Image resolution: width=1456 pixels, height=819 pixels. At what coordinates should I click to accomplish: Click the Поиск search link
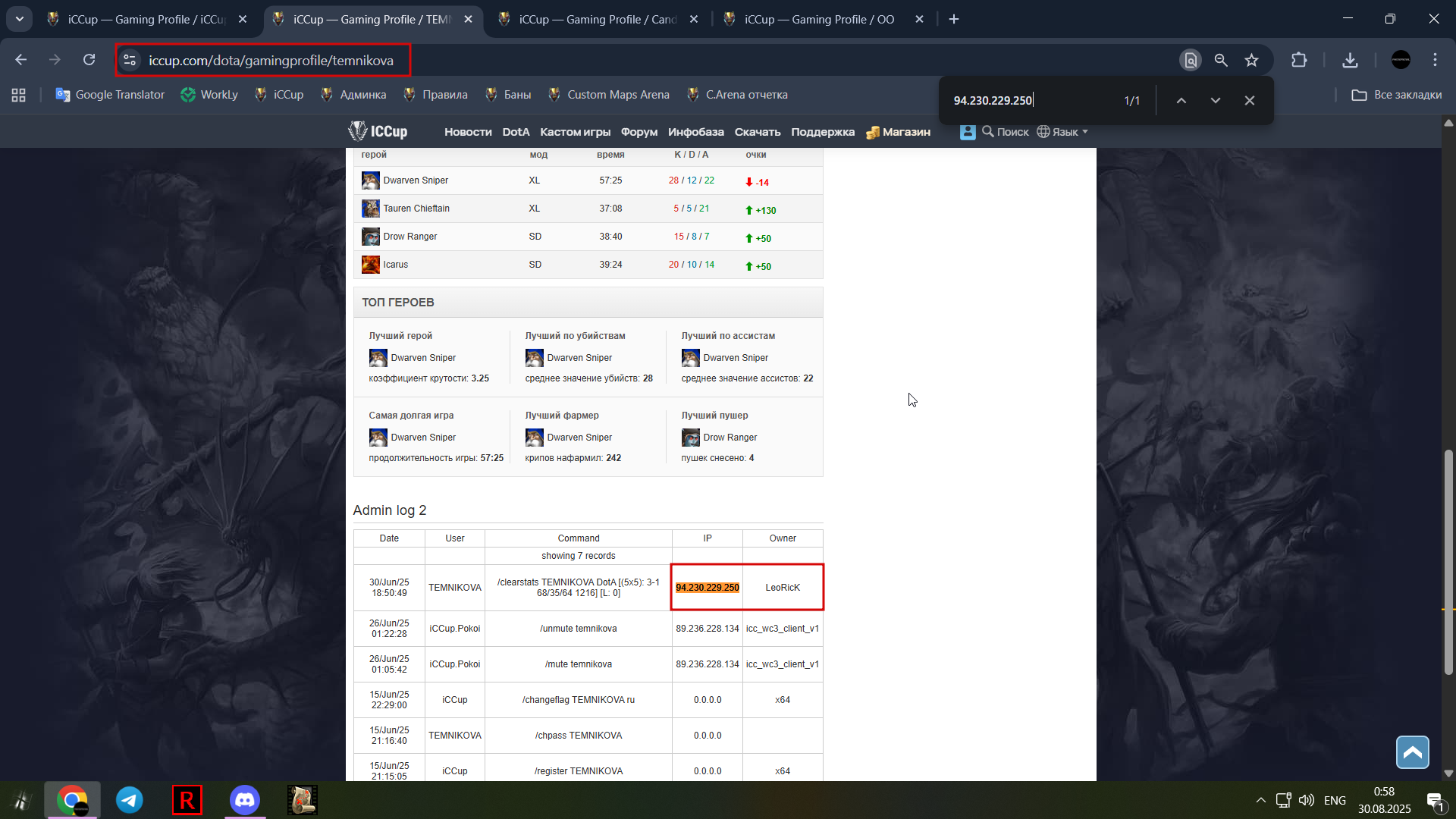(x=1006, y=132)
